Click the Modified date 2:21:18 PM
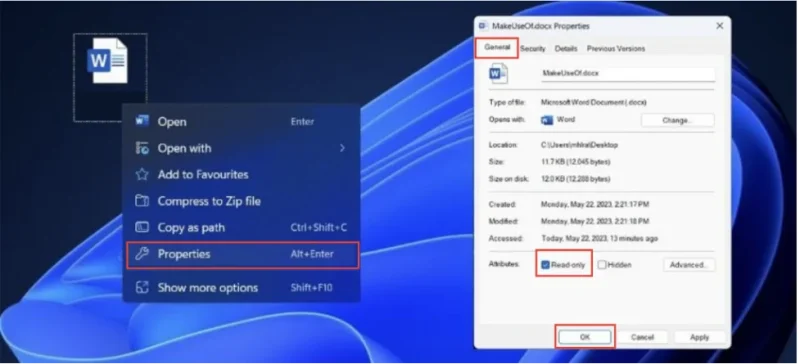800x364 pixels. 595,222
